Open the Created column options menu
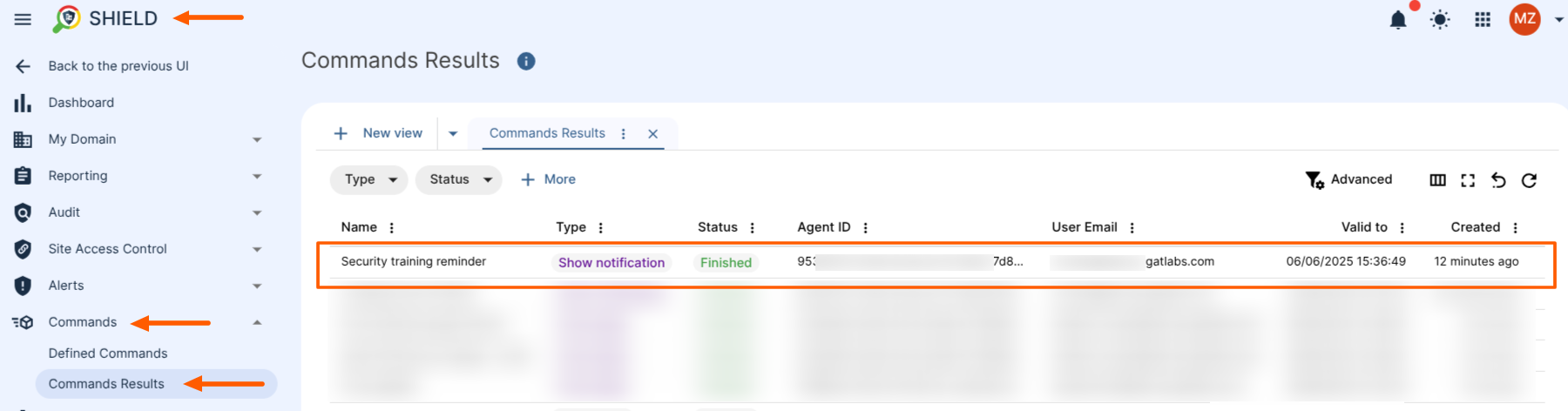Image resolution: width=1568 pixels, height=411 pixels. click(x=1516, y=227)
